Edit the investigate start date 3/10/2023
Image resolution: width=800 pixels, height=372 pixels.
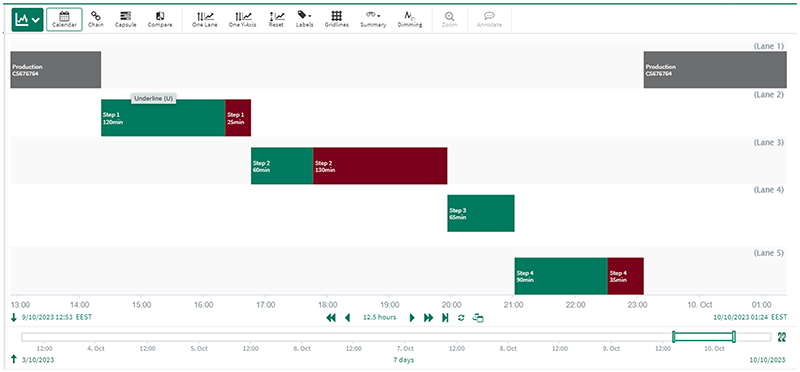pos(37,360)
